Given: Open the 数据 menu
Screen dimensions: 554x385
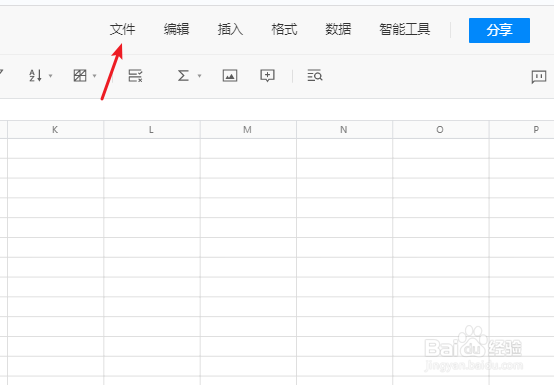Looking at the screenshot, I should point(338,29).
